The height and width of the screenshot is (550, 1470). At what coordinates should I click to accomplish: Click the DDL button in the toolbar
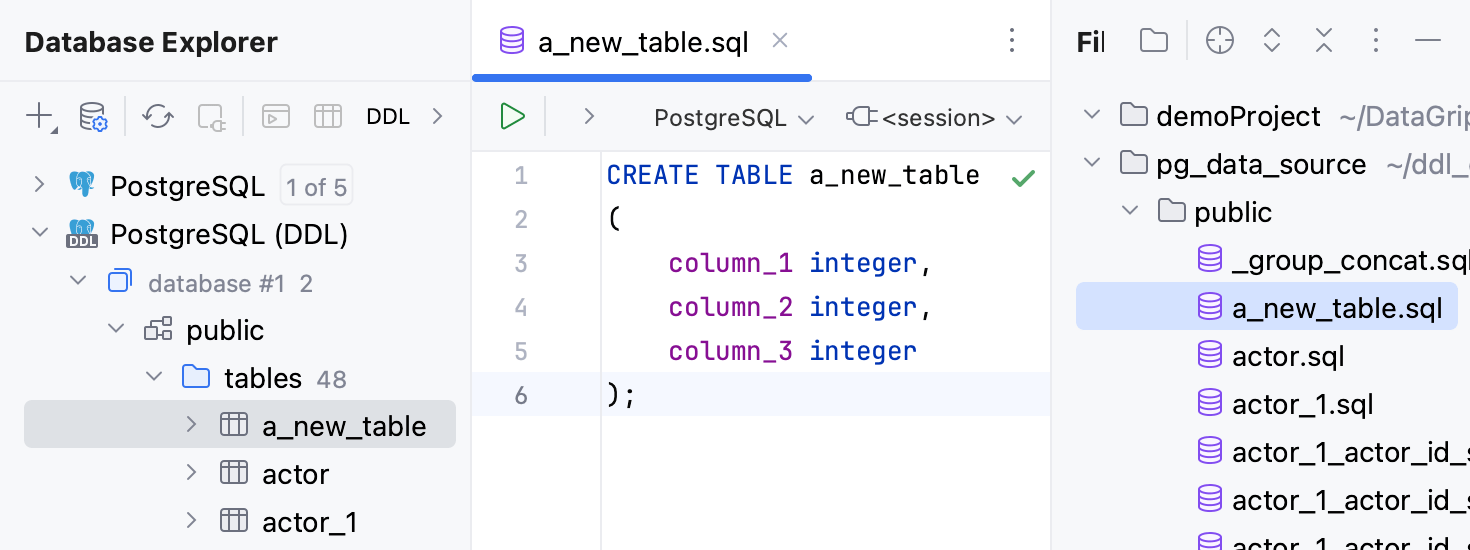click(x=388, y=117)
